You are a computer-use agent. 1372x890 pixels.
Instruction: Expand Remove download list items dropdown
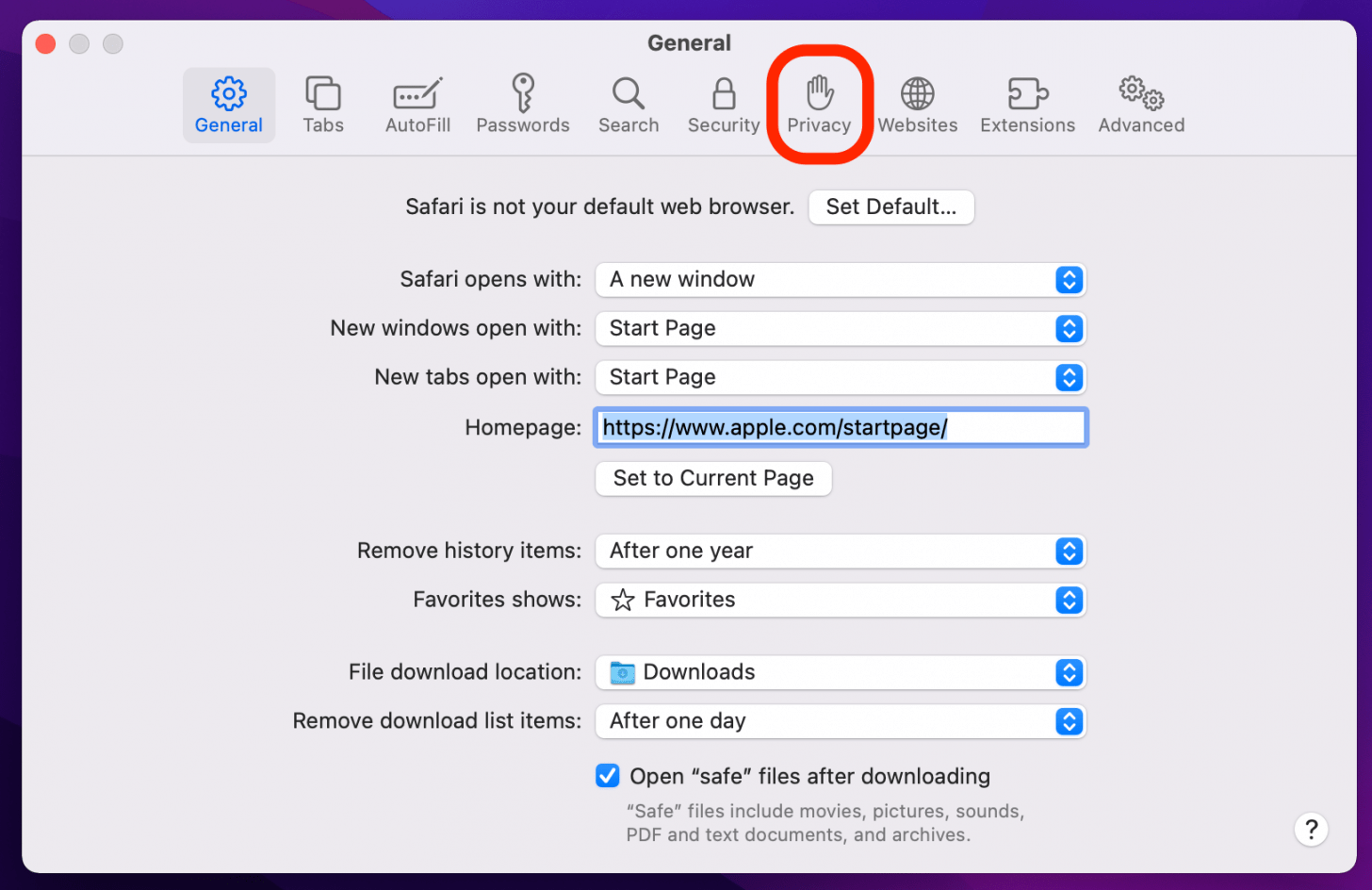[841, 722]
